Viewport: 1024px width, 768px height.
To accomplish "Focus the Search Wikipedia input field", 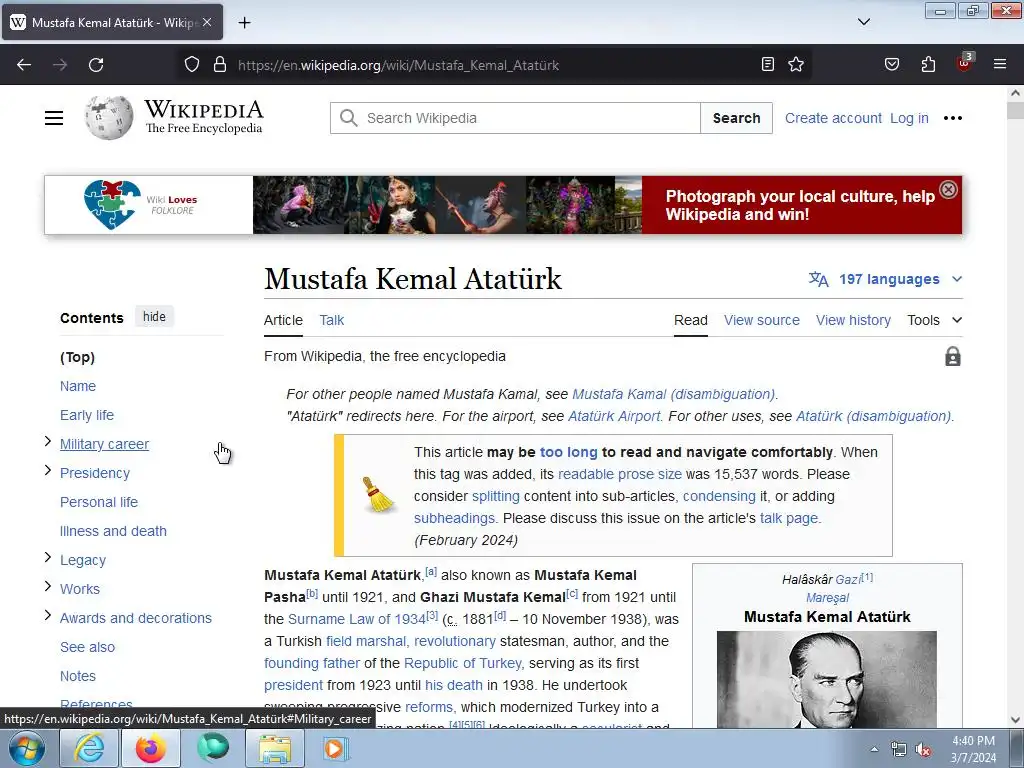I will point(515,118).
